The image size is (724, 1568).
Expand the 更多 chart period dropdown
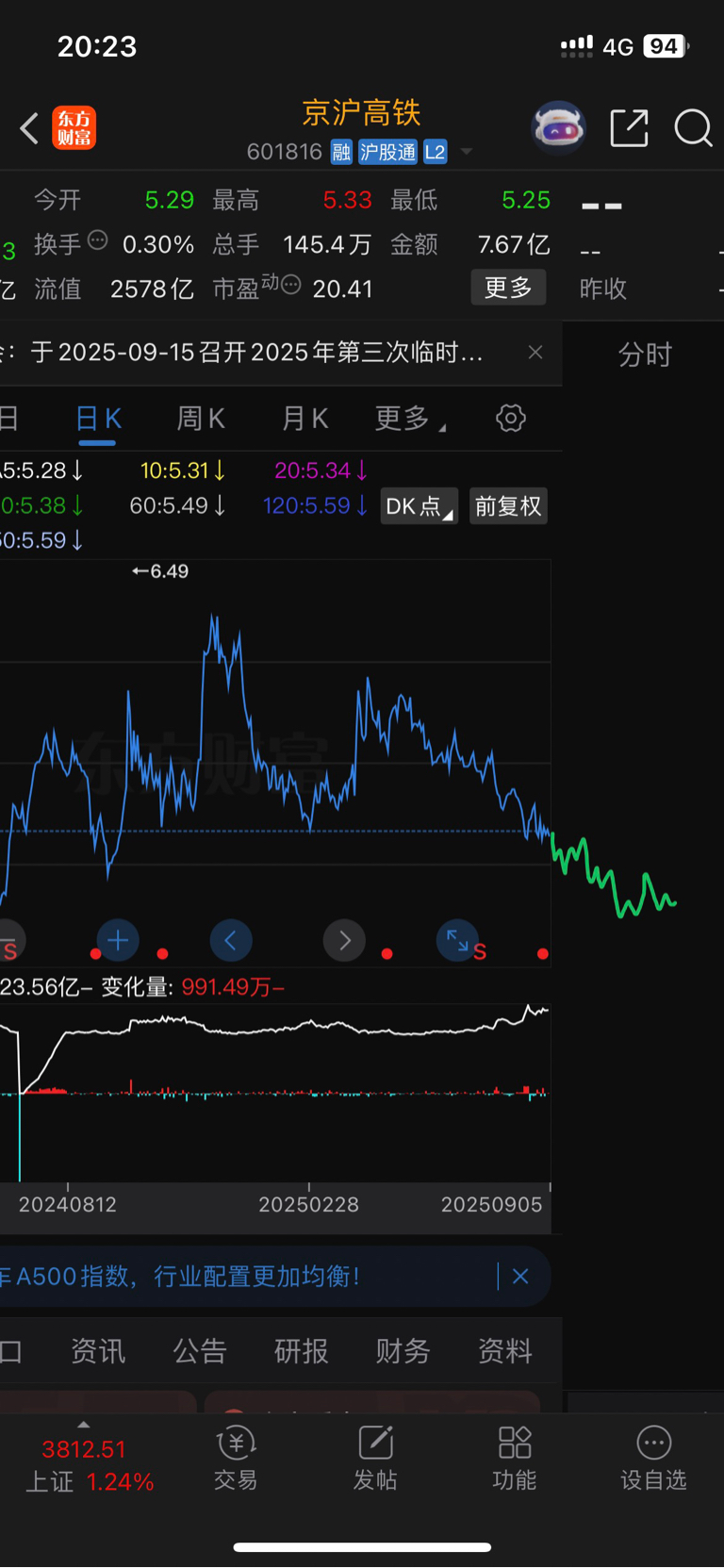pyautogui.click(x=410, y=419)
